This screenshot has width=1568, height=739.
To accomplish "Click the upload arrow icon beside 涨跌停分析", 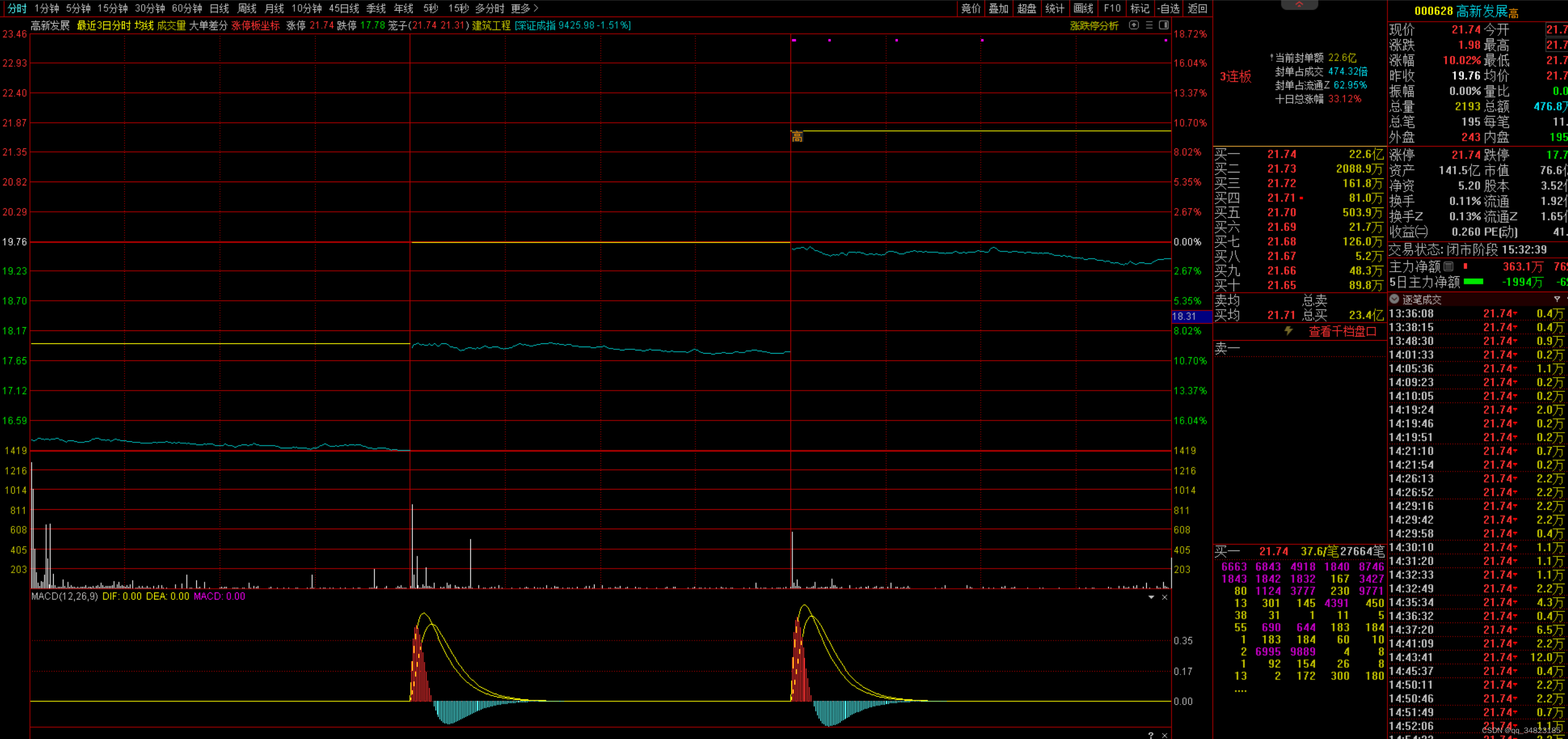I will 1133,25.
